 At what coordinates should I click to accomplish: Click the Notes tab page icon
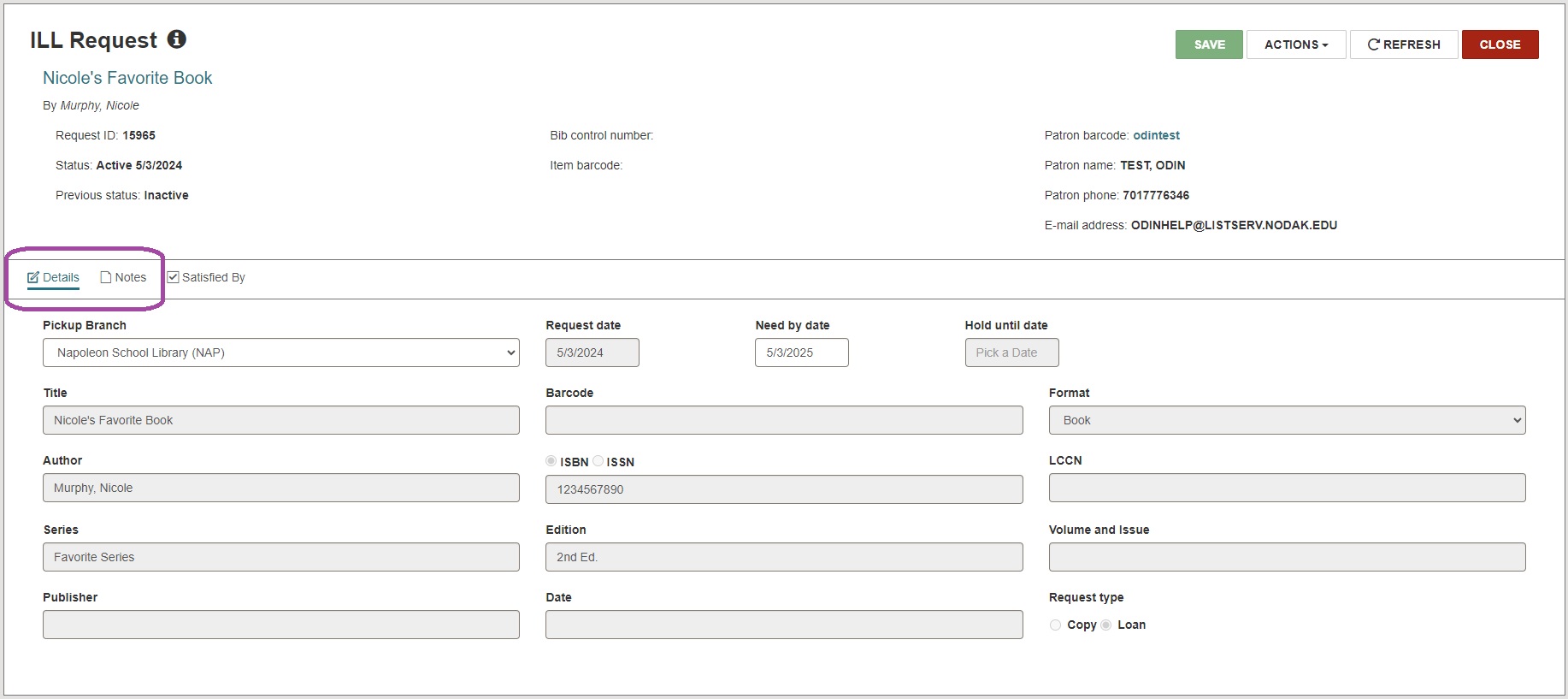click(106, 277)
